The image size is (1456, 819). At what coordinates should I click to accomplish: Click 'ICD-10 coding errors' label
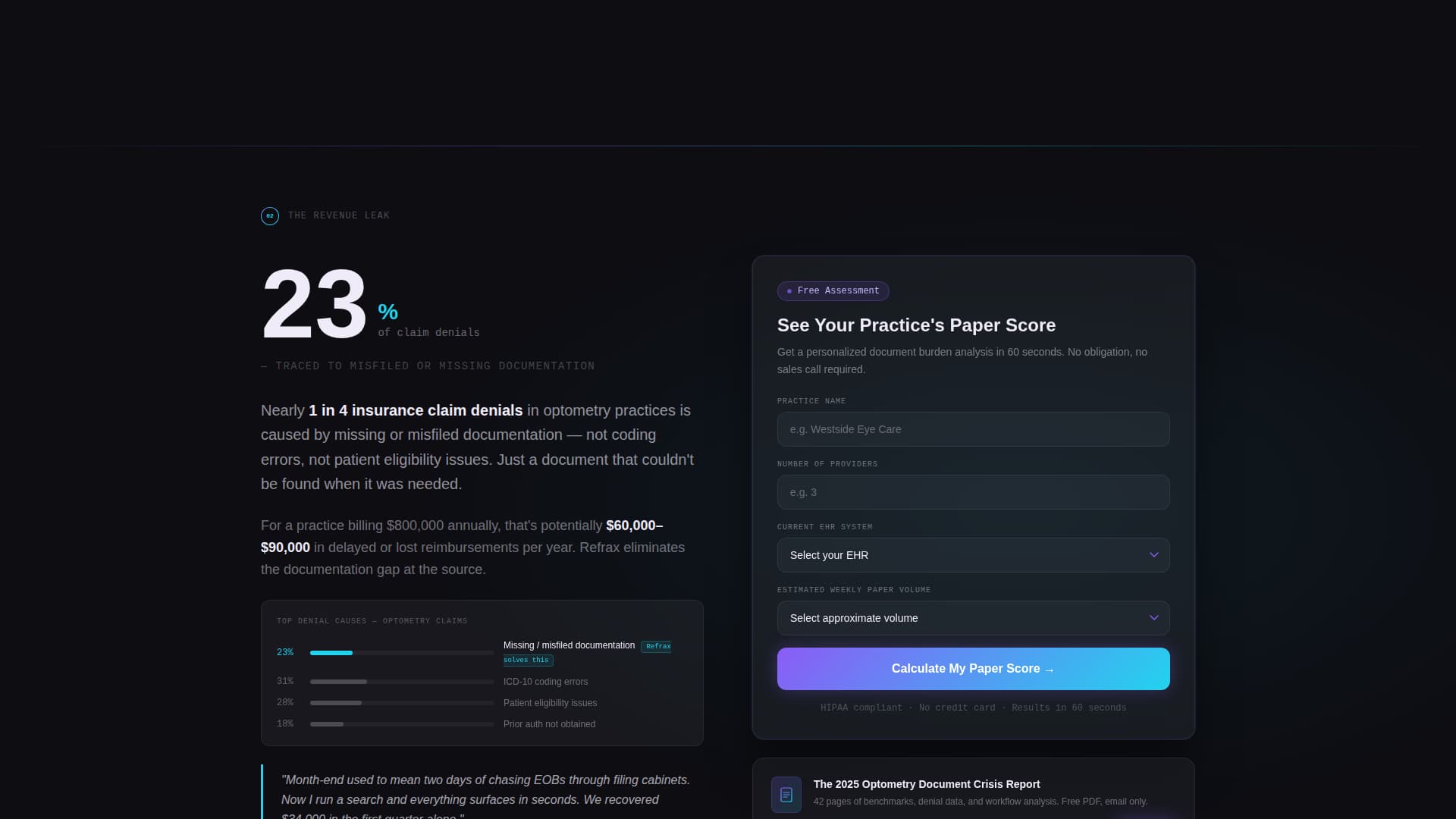pyautogui.click(x=545, y=682)
